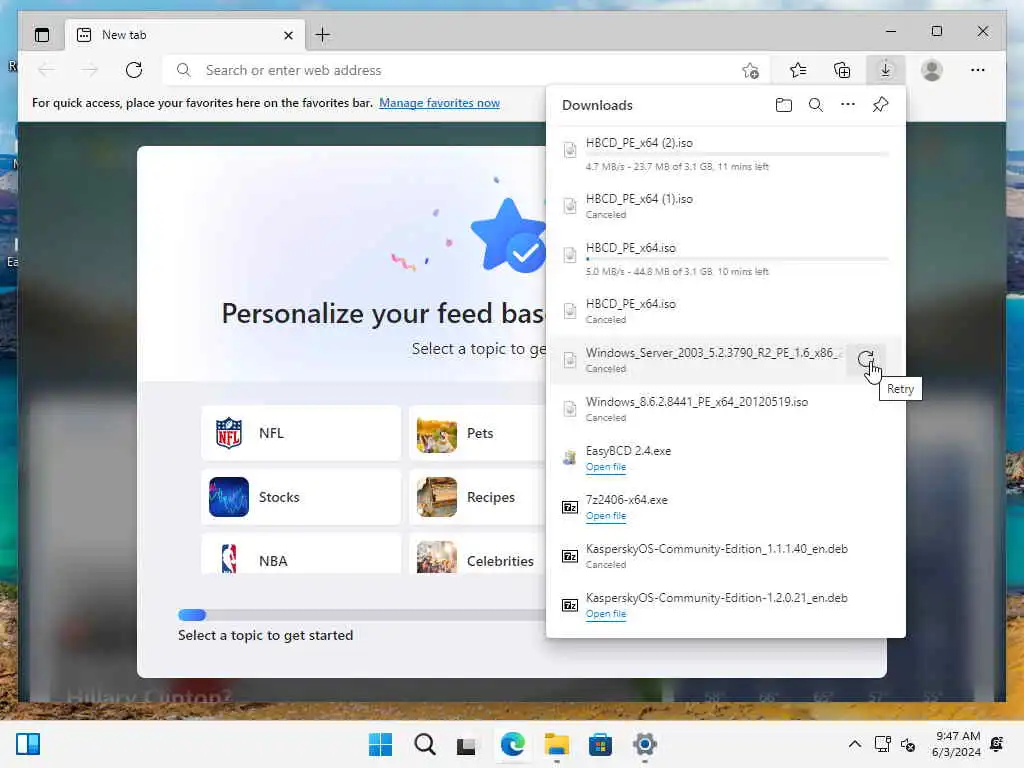Select the NBA topic card
1024x768 pixels.
(300, 554)
